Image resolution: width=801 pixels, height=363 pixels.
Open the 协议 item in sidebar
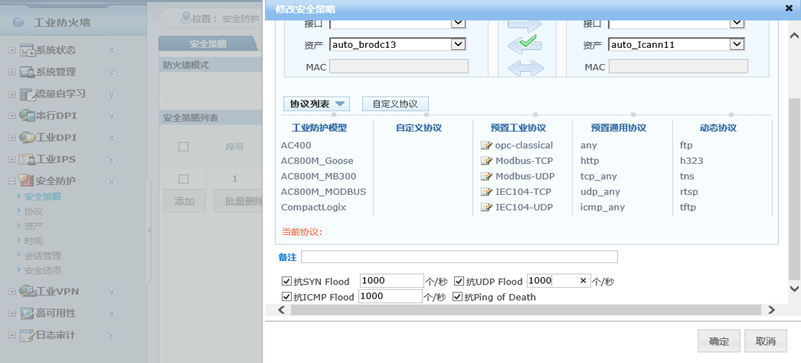coord(33,211)
